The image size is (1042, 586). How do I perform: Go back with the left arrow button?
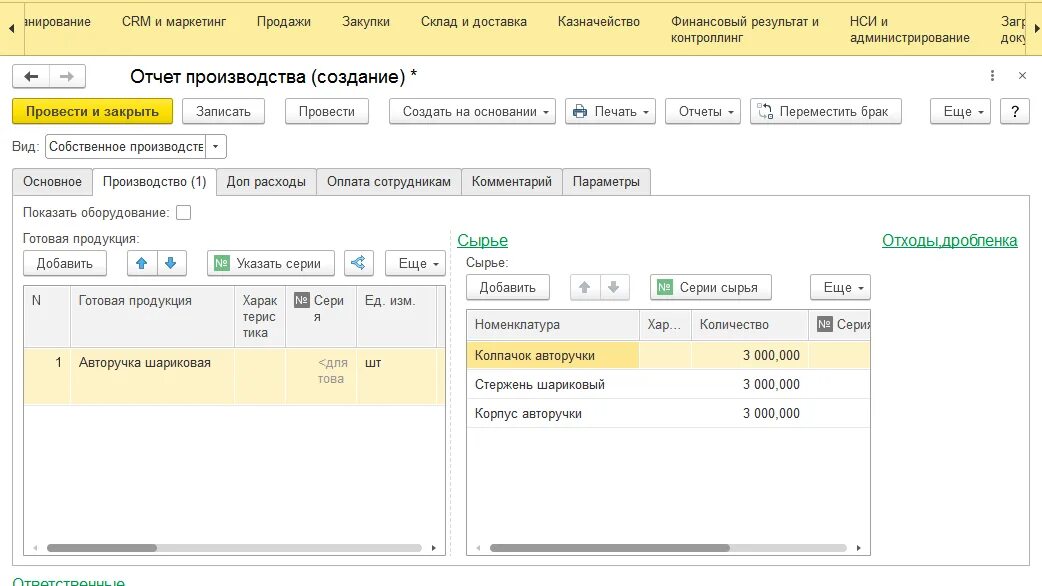pyautogui.click(x=31, y=76)
